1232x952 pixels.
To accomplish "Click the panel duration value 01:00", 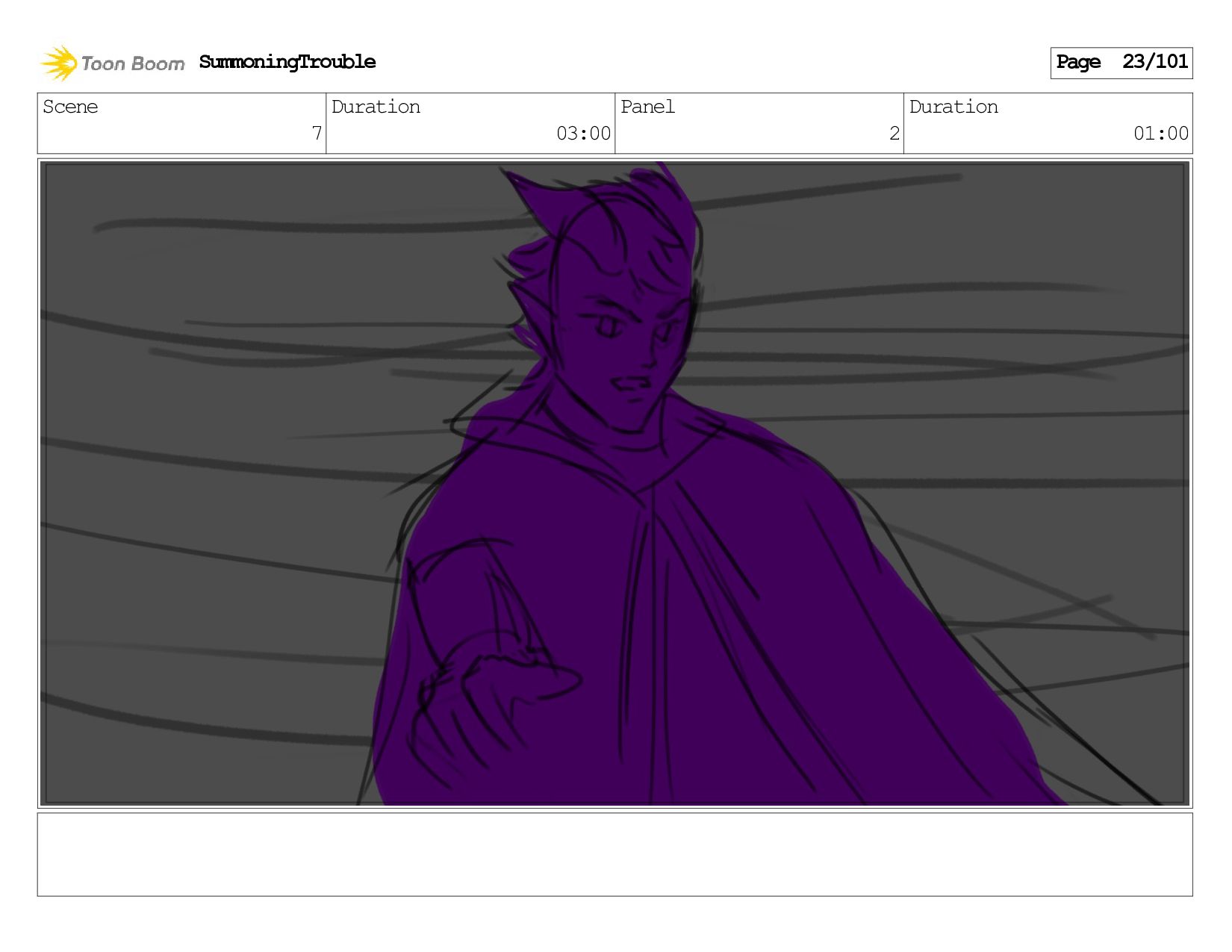I will (1161, 134).
